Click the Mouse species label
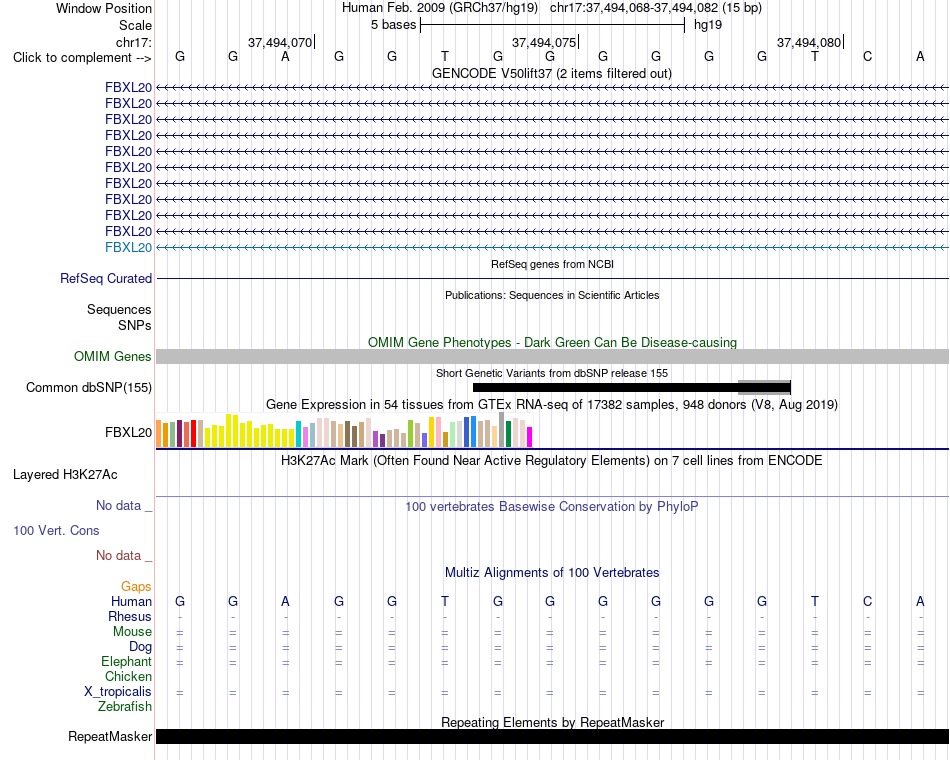 tap(132, 632)
